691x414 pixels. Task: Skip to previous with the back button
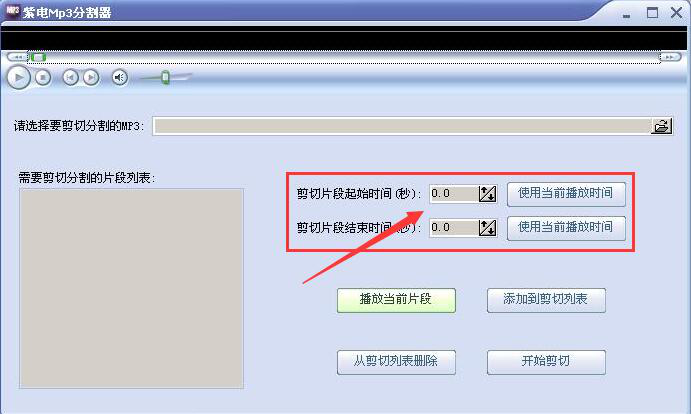coord(70,78)
